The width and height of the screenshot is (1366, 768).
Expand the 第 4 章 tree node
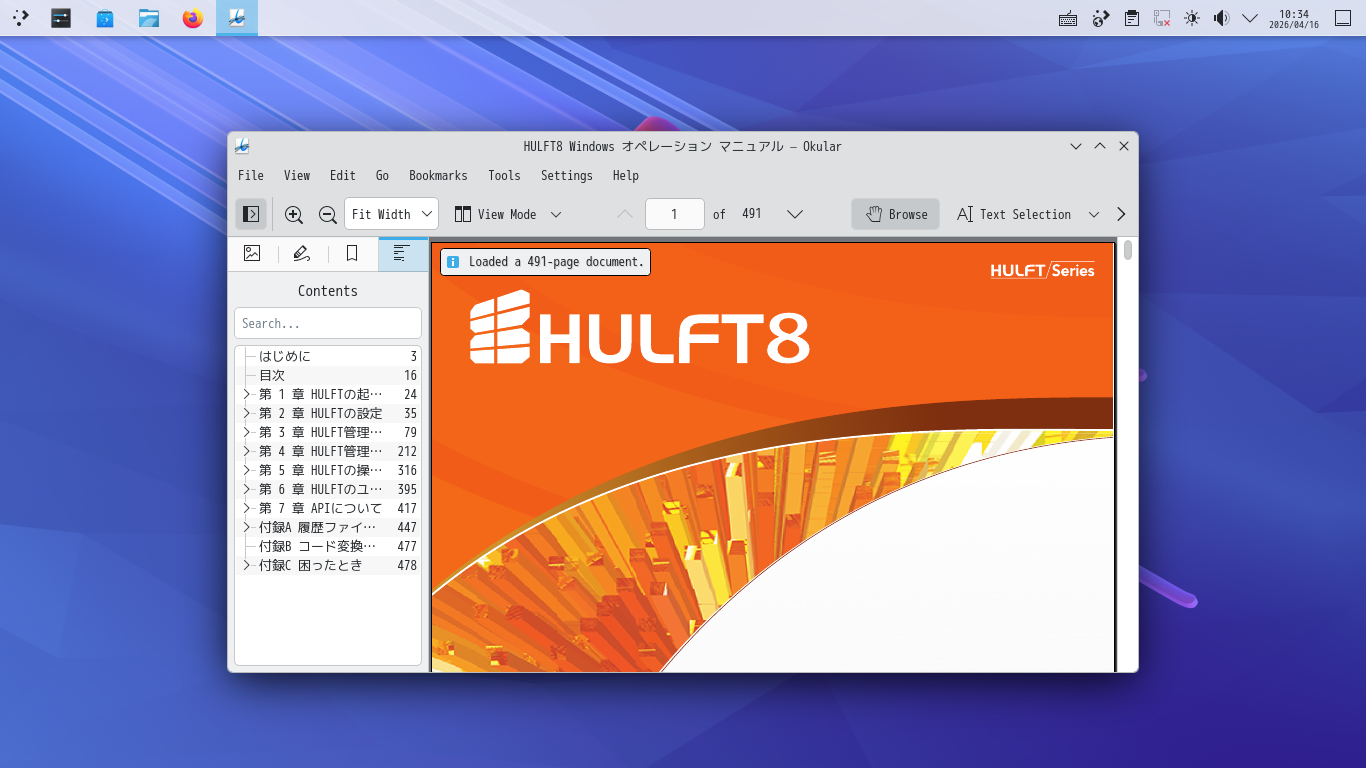247,451
